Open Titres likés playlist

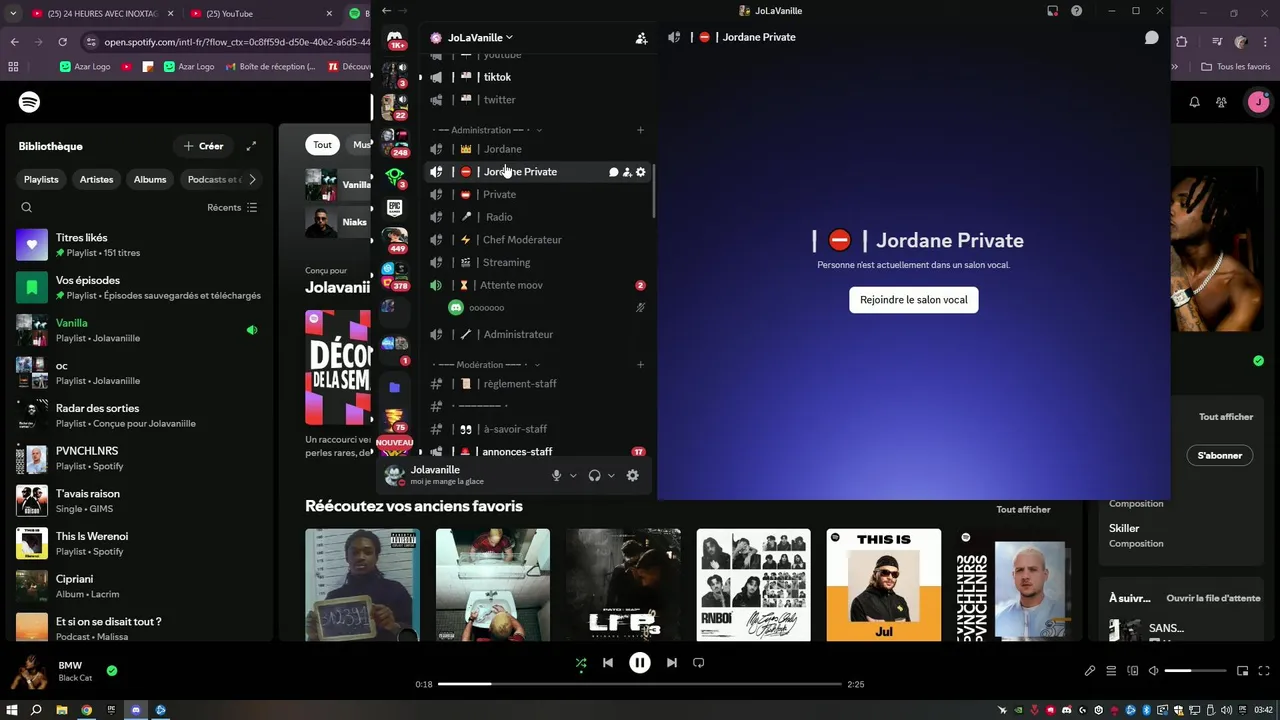tap(140, 245)
